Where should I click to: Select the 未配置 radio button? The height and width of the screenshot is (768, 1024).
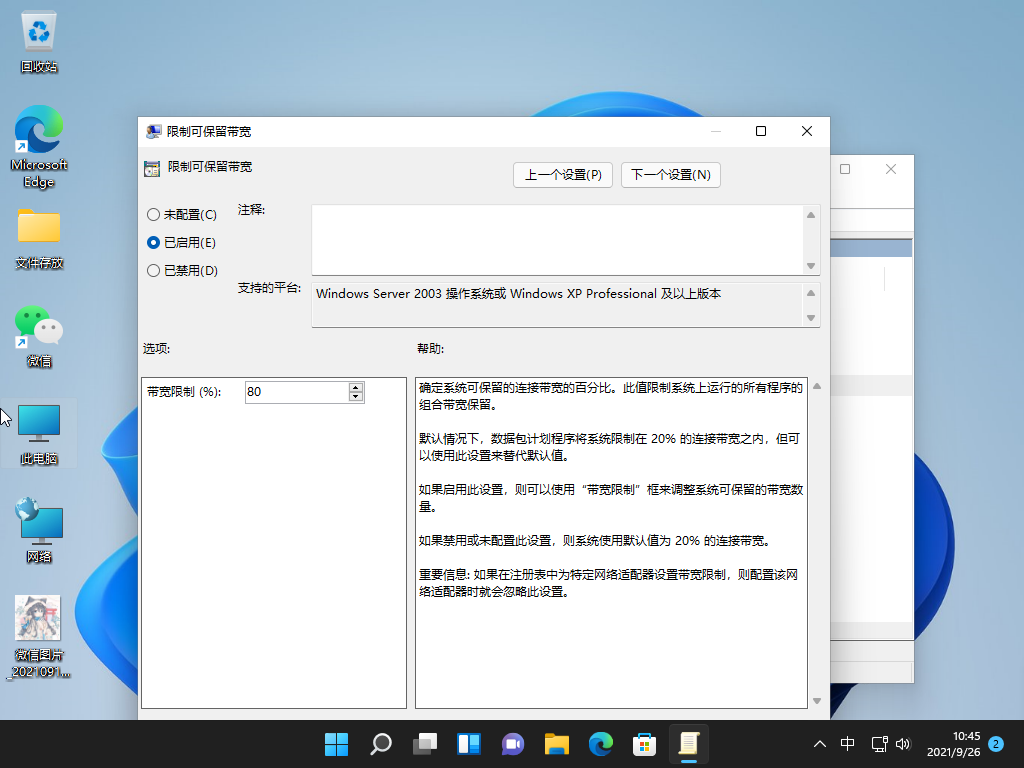pyautogui.click(x=154, y=214)
